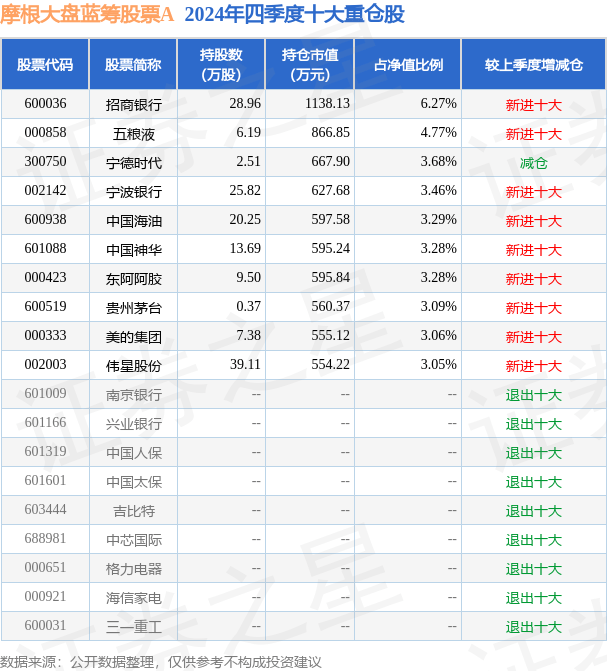The height and width of the screenshot is (671, 607).
Task: Click stock name 中芯国际
Action: [x=134, y=539]
